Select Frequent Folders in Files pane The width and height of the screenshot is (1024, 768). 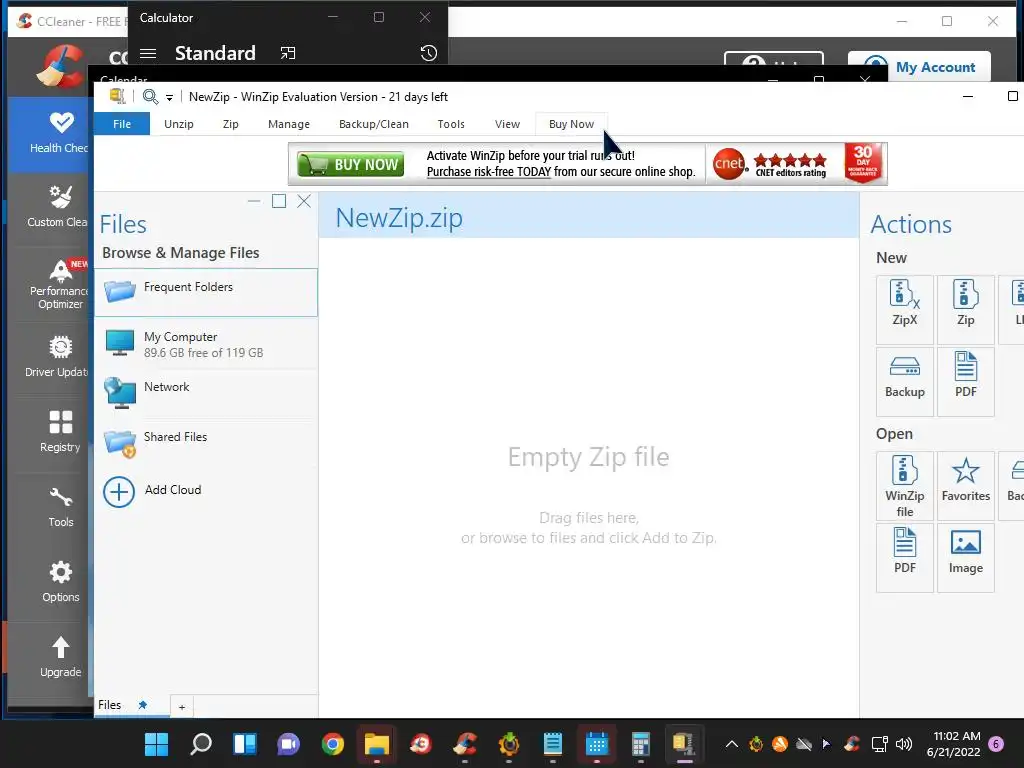(x=206, y=292)
